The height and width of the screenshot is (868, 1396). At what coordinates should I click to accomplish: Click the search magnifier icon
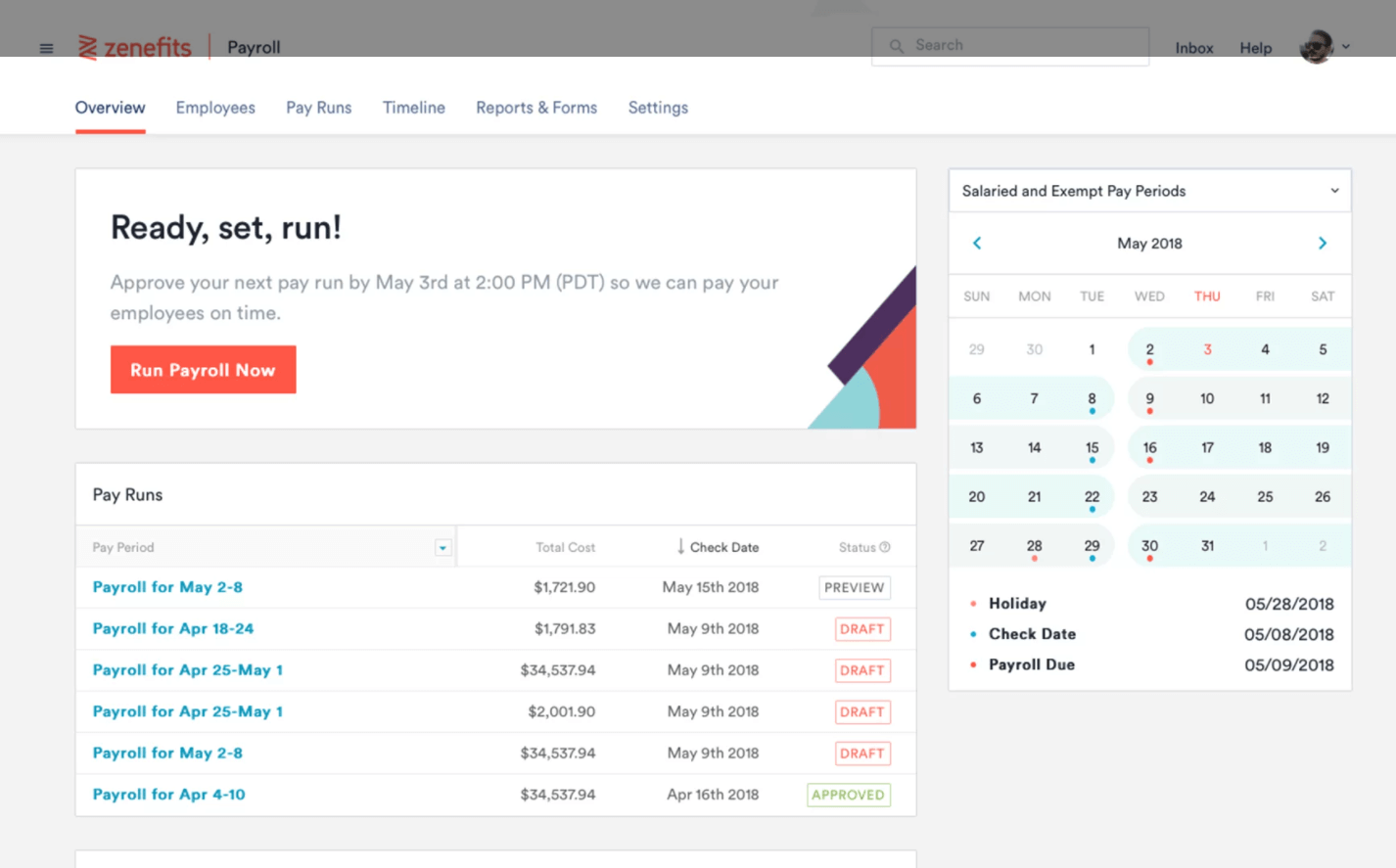pyautogui.click(x=897, y=45)
